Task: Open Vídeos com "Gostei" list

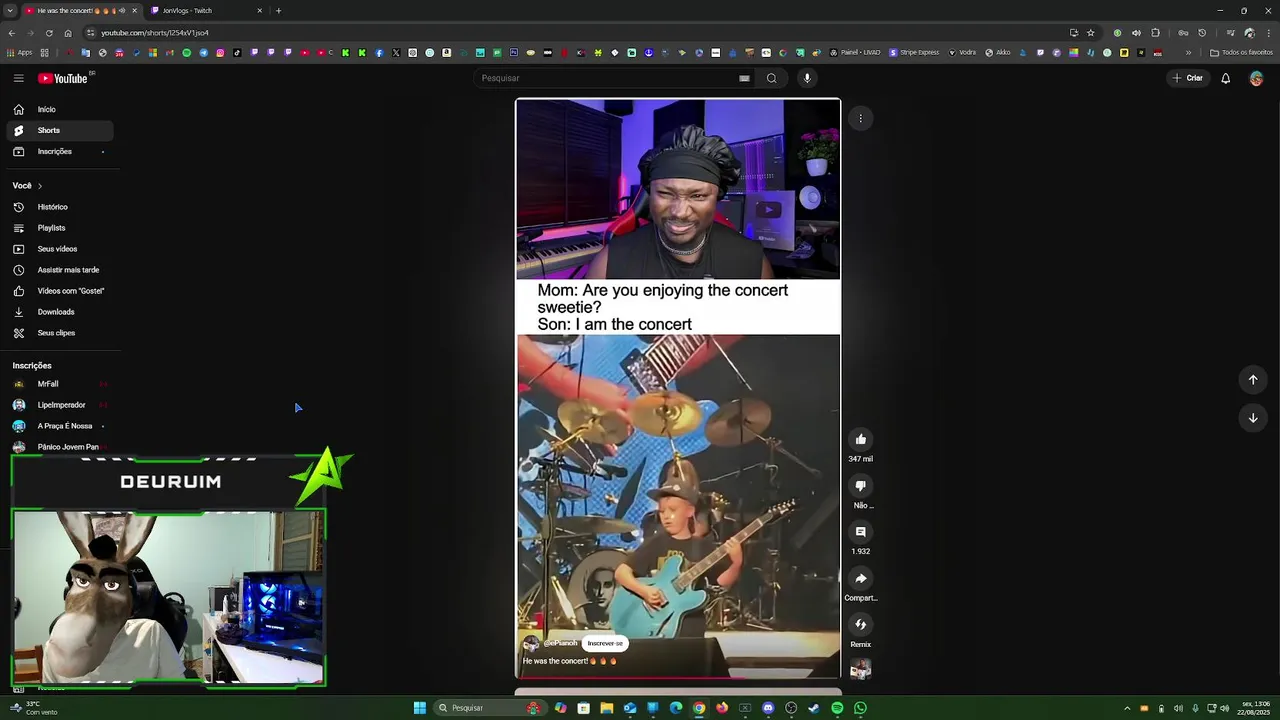Action: pyautogui.click(x=60, y=291)
